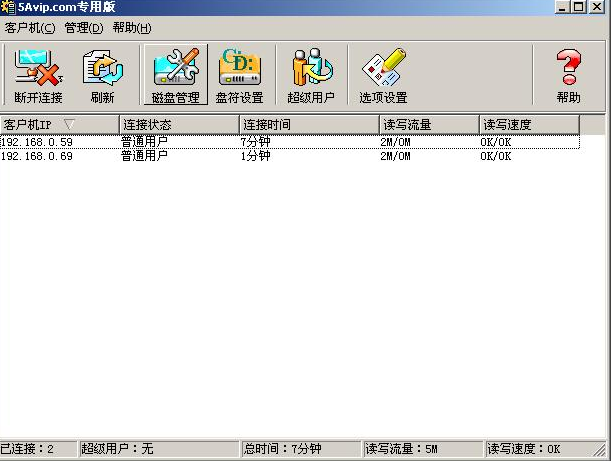Click the 7分钟 connection time cell in the list
This screenshot has width=615, height=461.
[x=255, y=142]
